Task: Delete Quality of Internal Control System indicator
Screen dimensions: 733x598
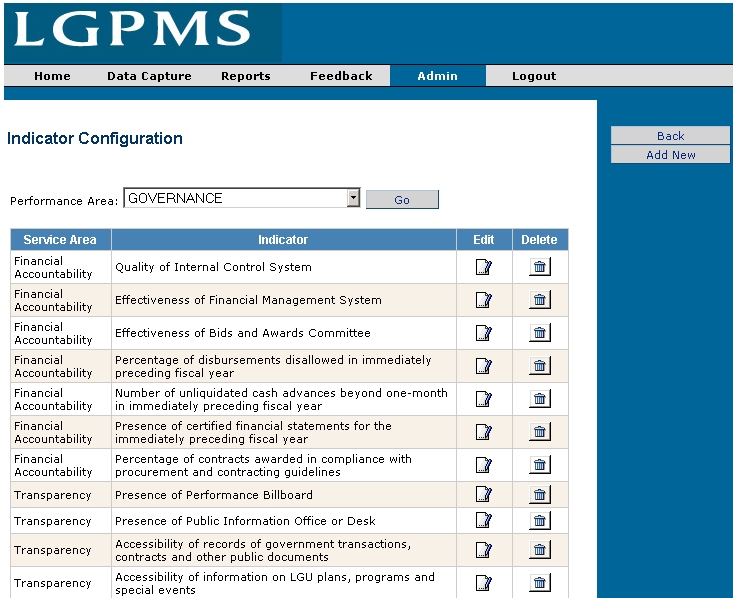Action: (540, 267)
